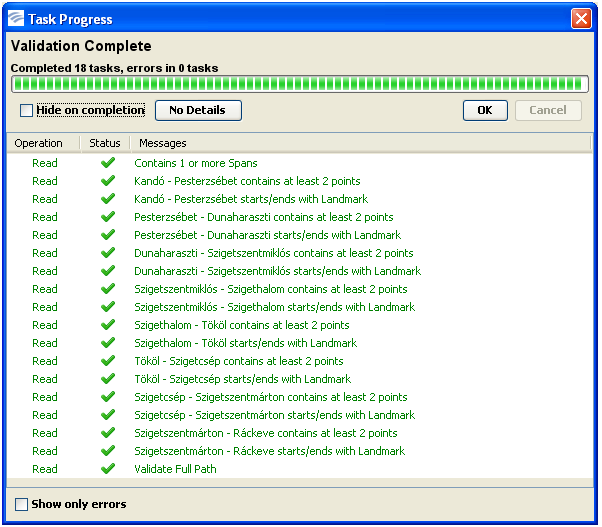Click checkmark for Szigetcsép - Szigetszentmárton contains 2 points
Image resolution: width=602 pixels, height=527 pixels.
tap(108, 397)
